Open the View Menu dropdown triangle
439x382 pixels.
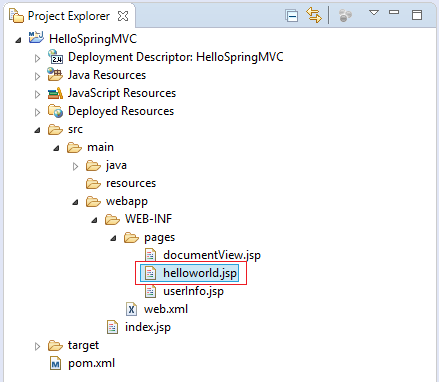pyautogui.click(x=374, y=13)
